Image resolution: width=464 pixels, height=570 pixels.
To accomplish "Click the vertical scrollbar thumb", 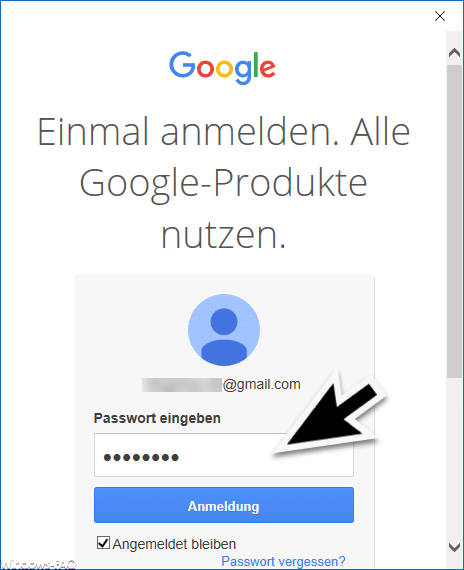I will (454, 221).
